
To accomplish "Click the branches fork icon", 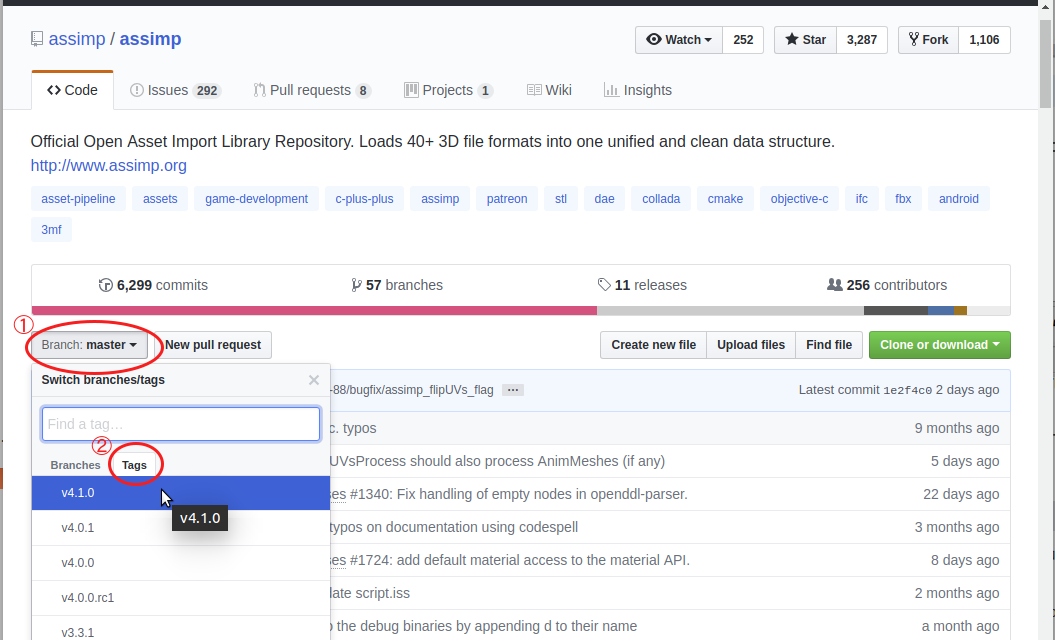I will coord(357,285).
